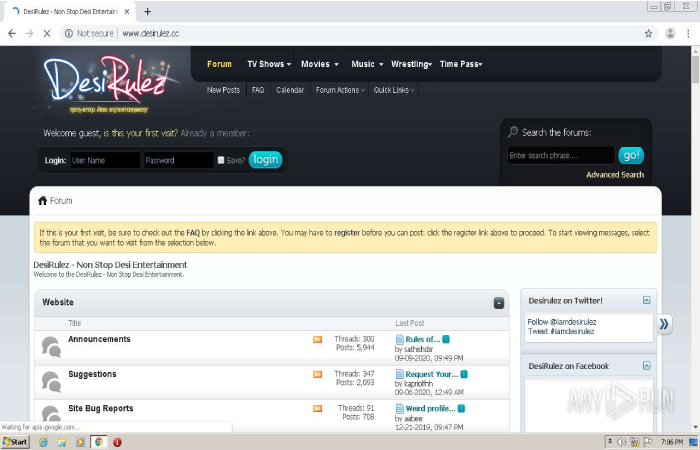
Task: Go back with the browser back arrow
Action: point(12,33)
